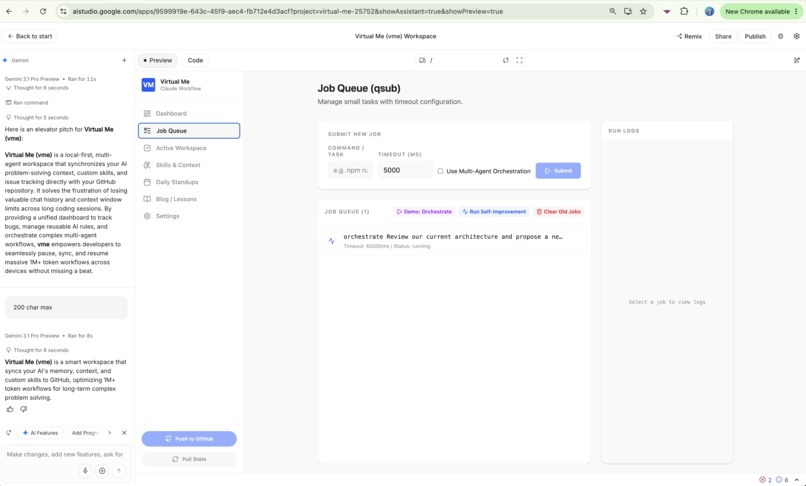Open the Chrome profile avatar

709,11
